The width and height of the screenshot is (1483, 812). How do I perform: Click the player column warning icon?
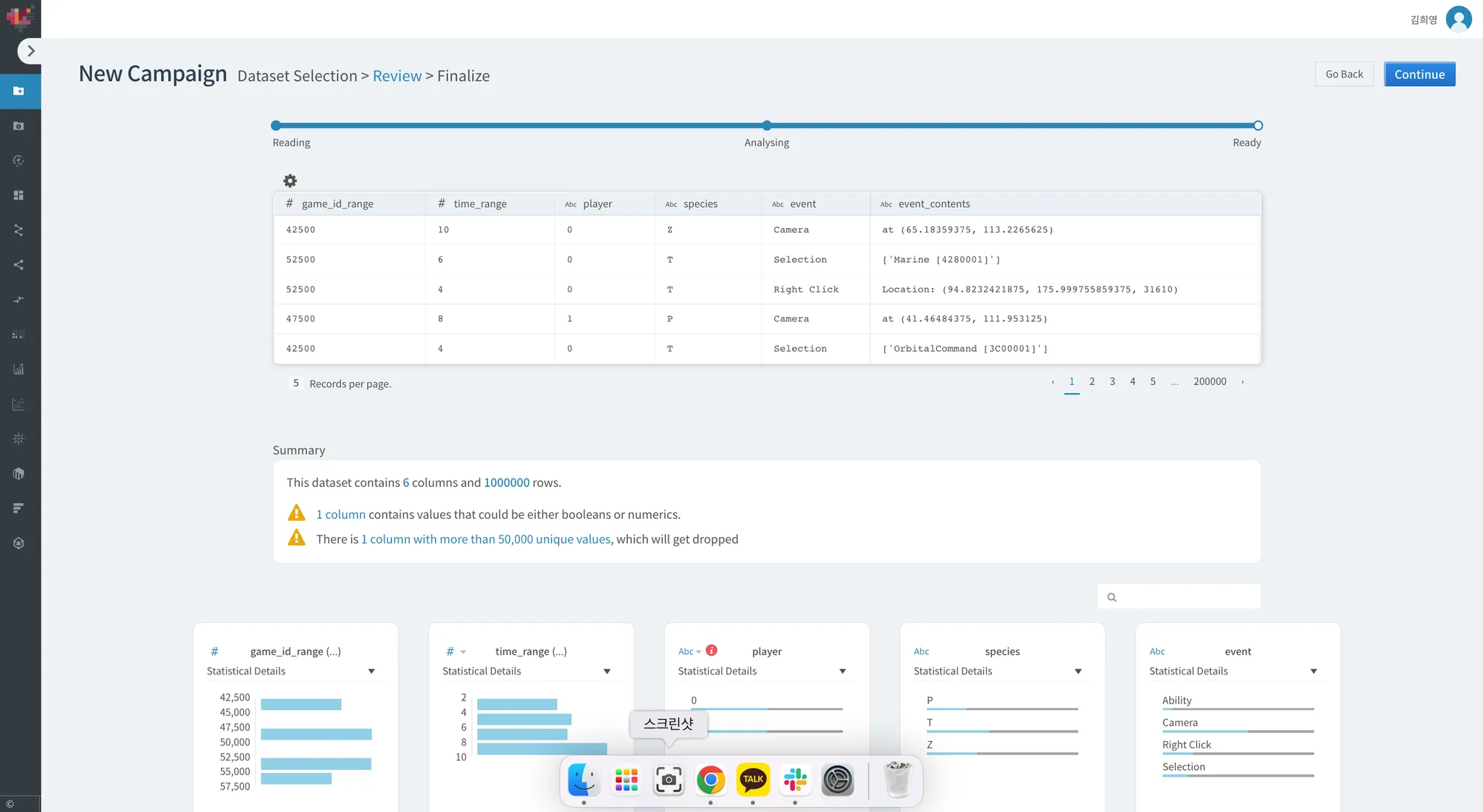point(711,651)
